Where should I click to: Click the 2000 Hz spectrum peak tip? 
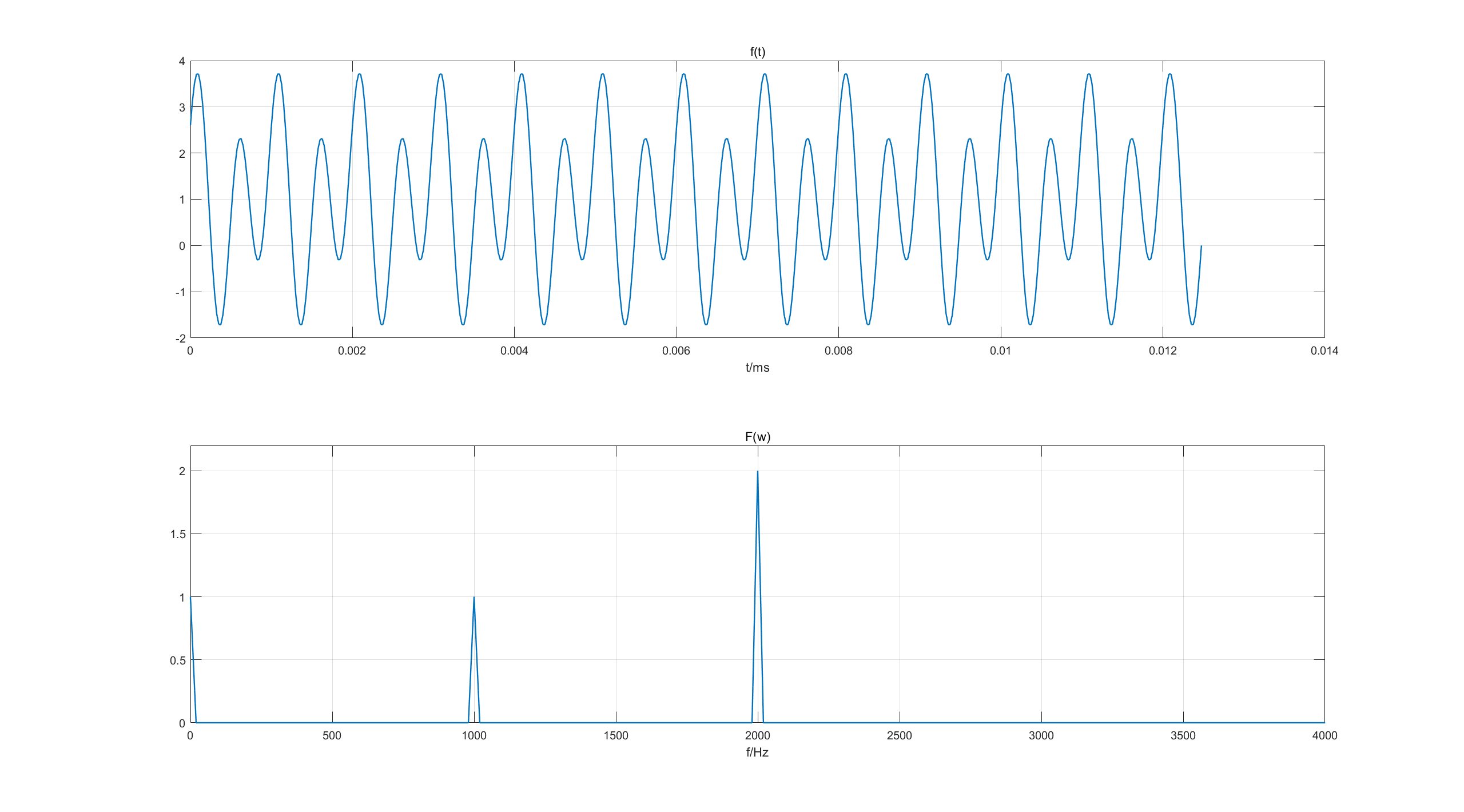click(x=758, y=472)
